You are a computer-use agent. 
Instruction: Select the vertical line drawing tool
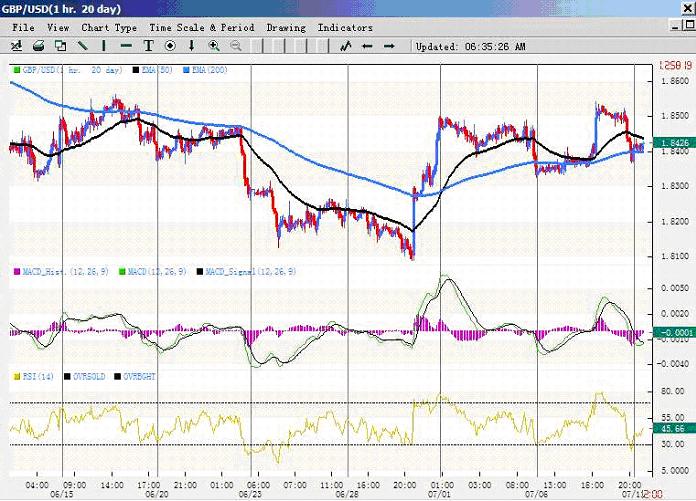(104, 46)
